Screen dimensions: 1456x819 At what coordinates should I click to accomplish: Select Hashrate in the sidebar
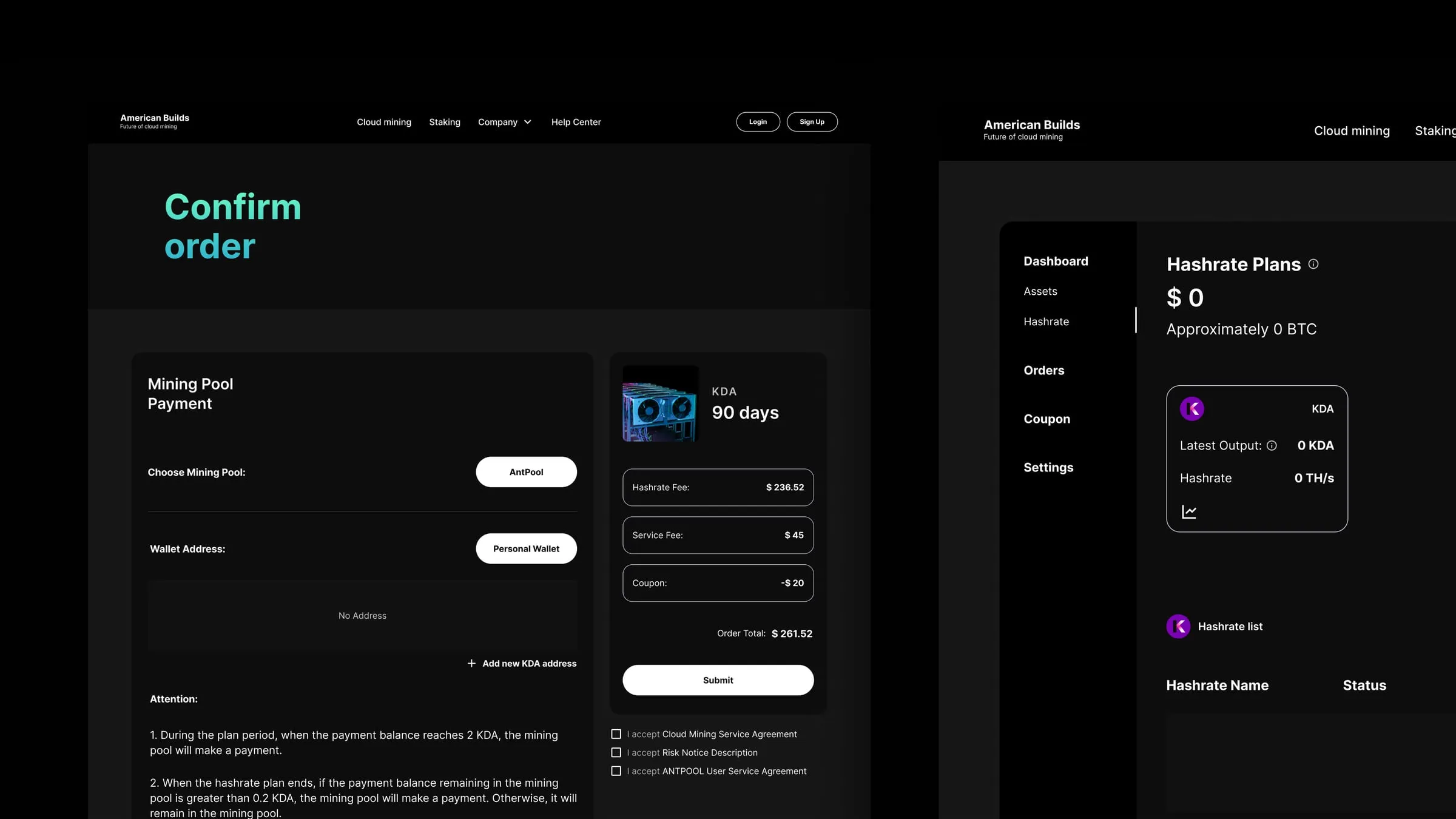[1046, 322]
